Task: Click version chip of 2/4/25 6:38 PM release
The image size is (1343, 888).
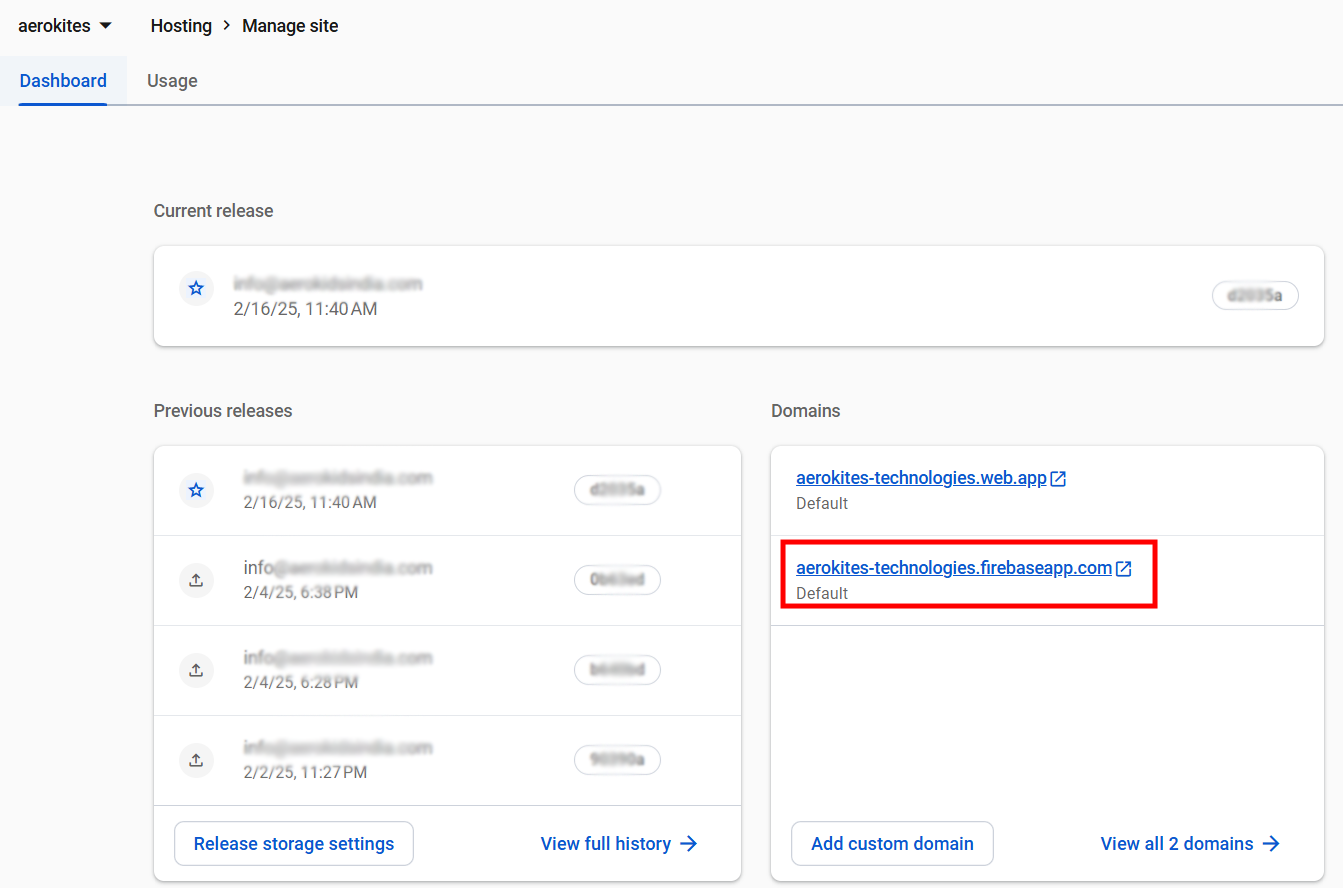Action: tap(617, 580)
